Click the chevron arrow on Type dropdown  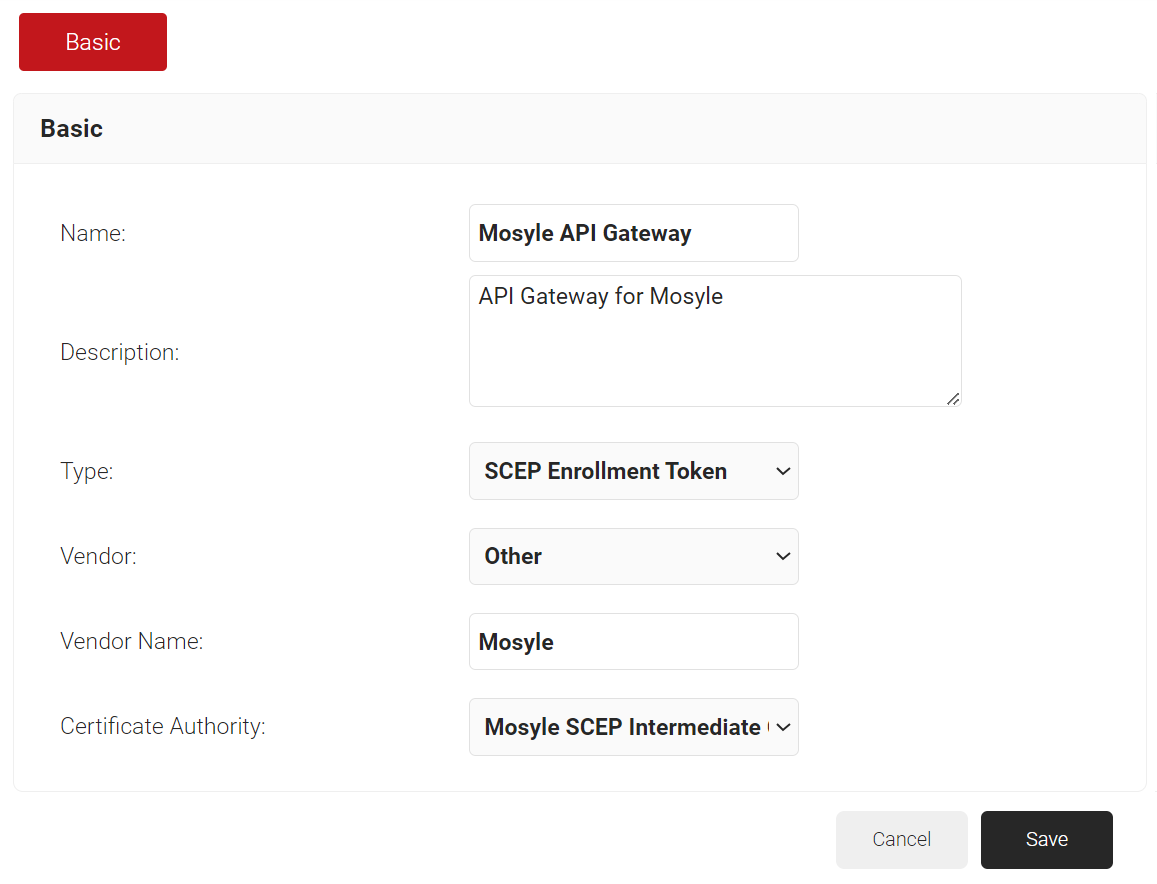point(783,471)
